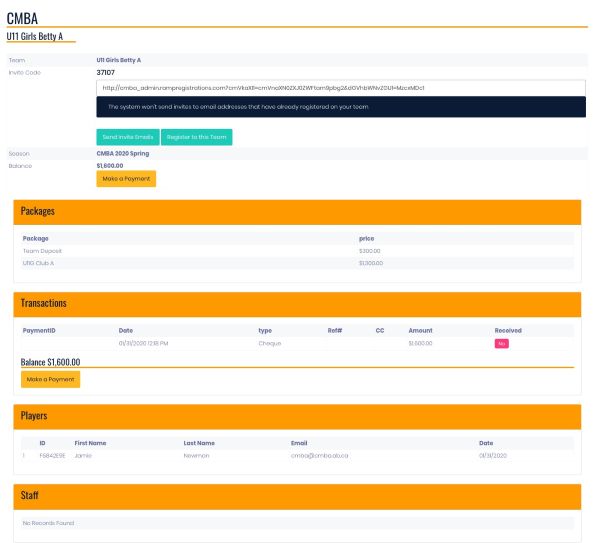
Task: Click the player email cmba@cmba.ab.ca
Action: coord(320,456)
